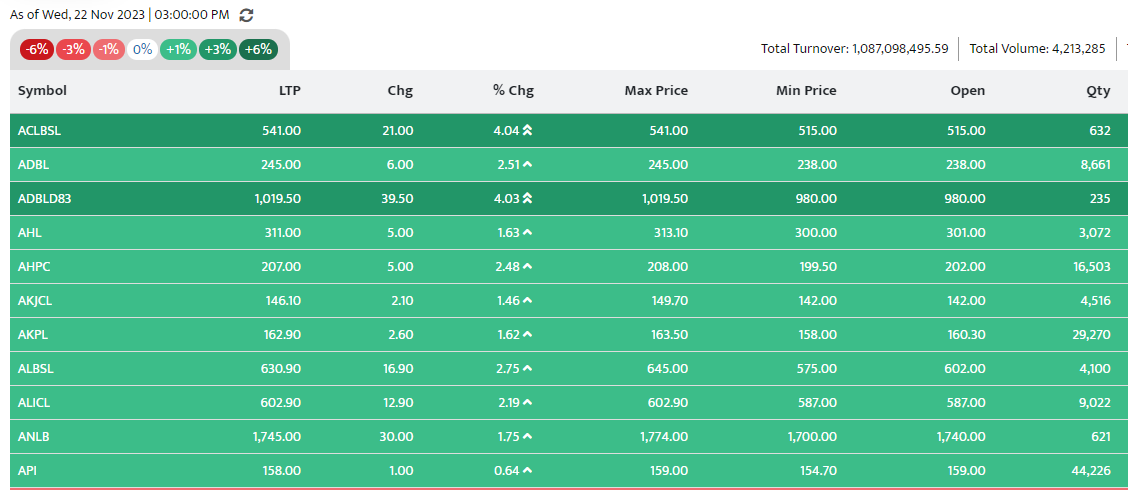
Task: Select the -3% red color filter
Action: 73,50
